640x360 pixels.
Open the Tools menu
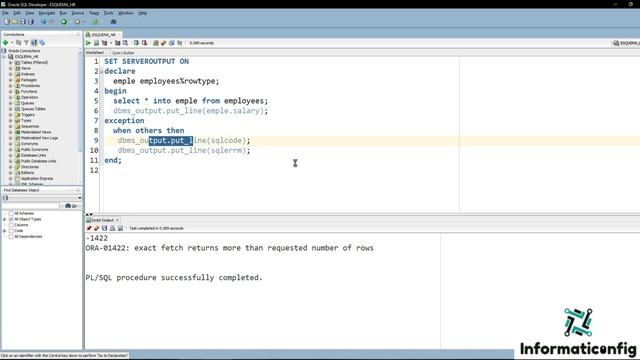coord(109,13)
